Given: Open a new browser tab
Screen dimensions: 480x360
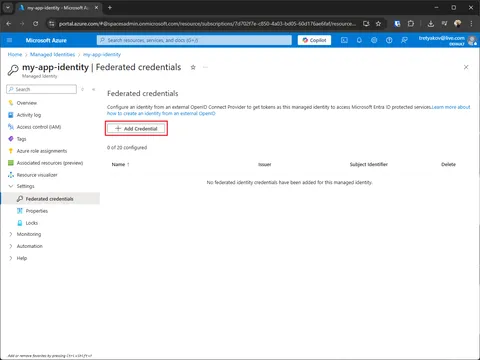Looking at the screenshot, I should (x=110, y=7).
